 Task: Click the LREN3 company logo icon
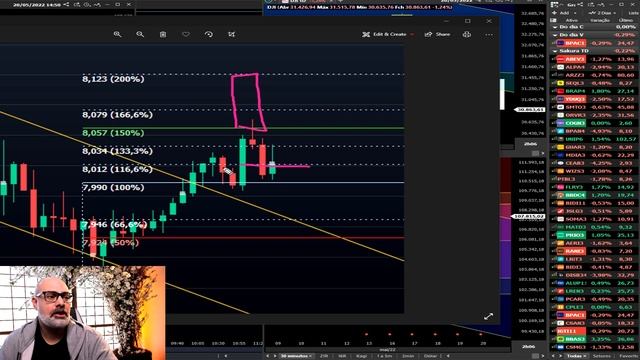tap(560, 291)
